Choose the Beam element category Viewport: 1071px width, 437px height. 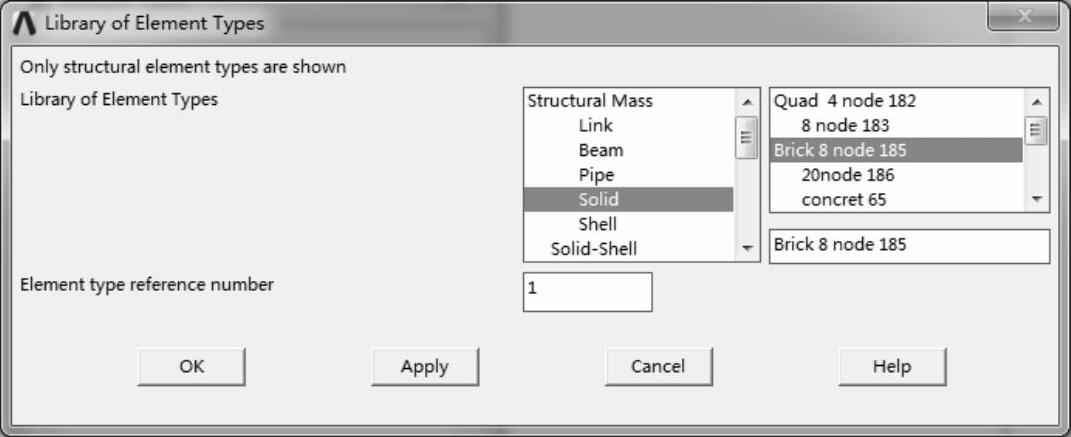[x=600, y=151]
